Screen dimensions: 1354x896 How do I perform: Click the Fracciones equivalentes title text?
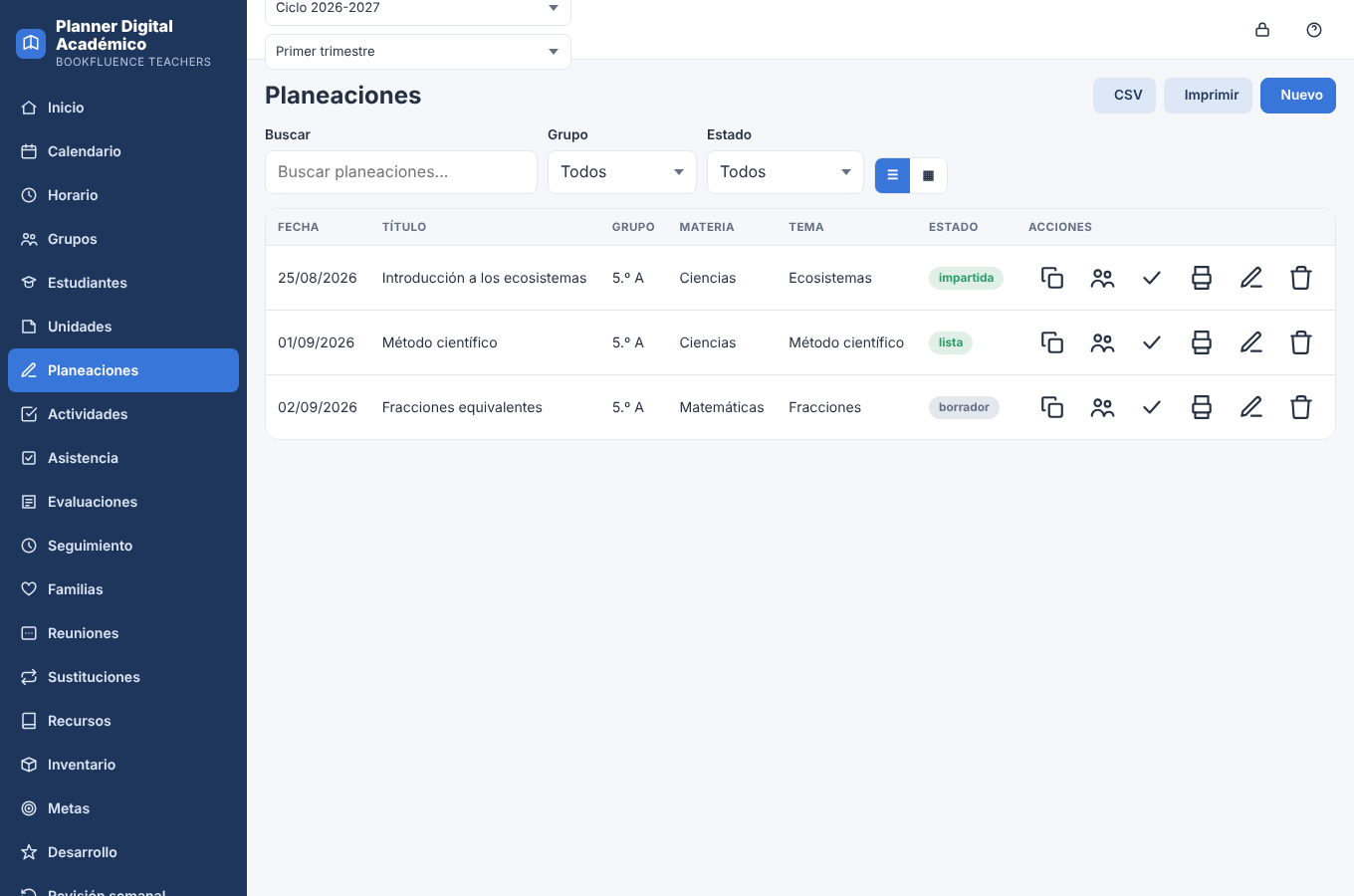(462, 407)
